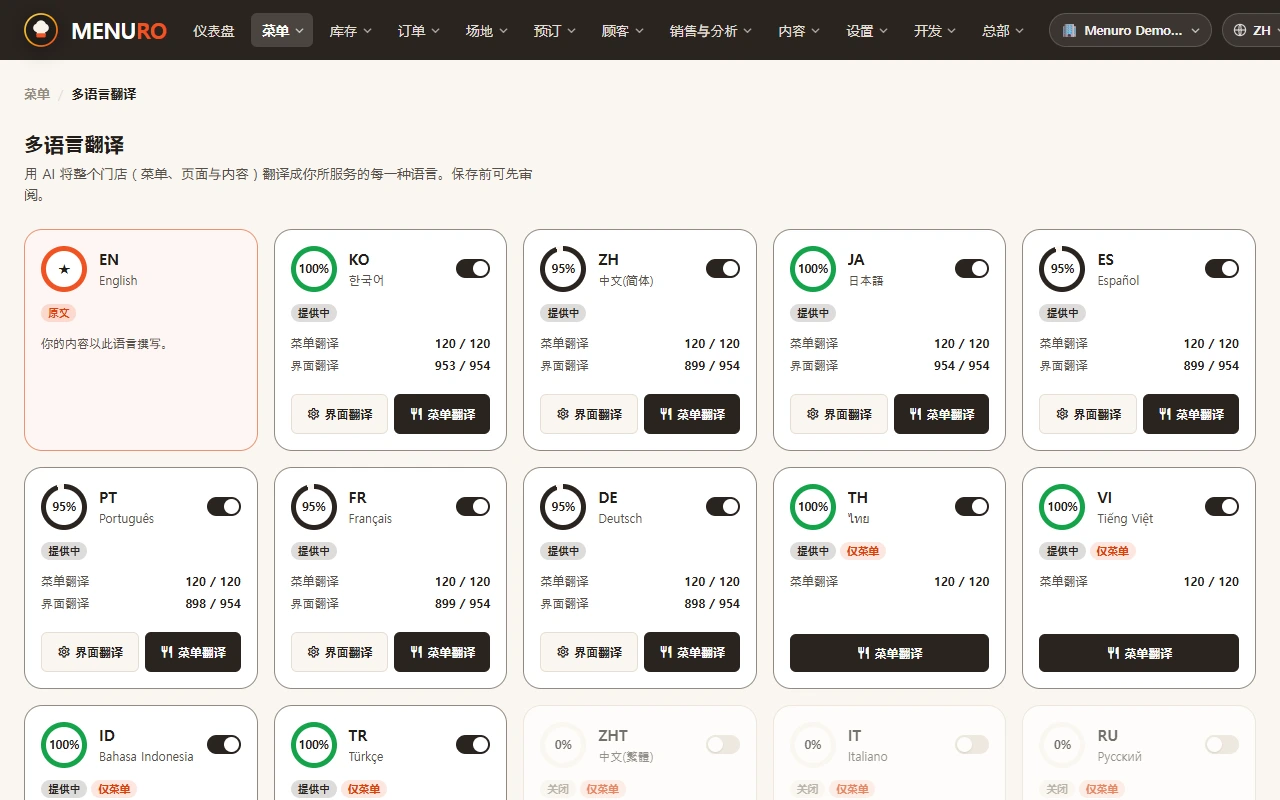Toggle the PT Português language switch
Screen dimensions: 1280x800
tap(224, 506)
